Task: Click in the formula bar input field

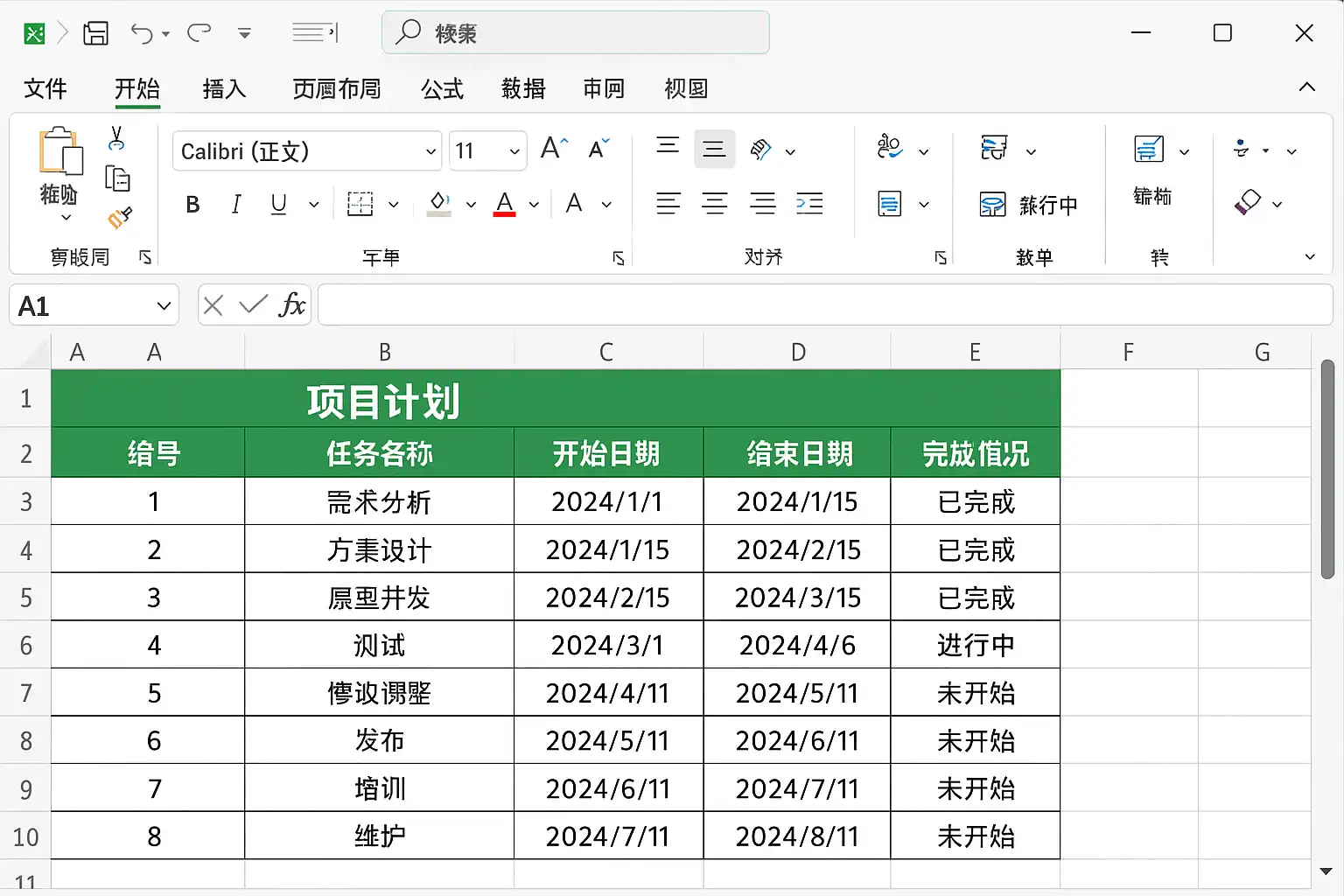Action: tap(824, 304)
